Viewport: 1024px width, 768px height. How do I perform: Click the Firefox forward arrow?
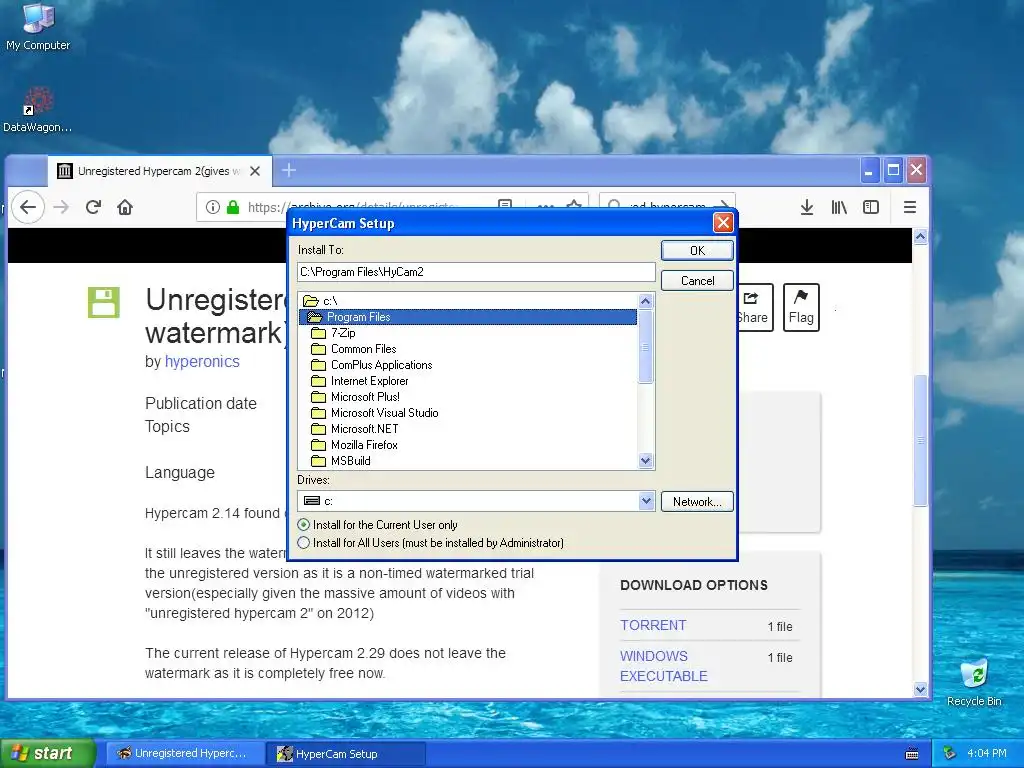click(x=61, y=208)
